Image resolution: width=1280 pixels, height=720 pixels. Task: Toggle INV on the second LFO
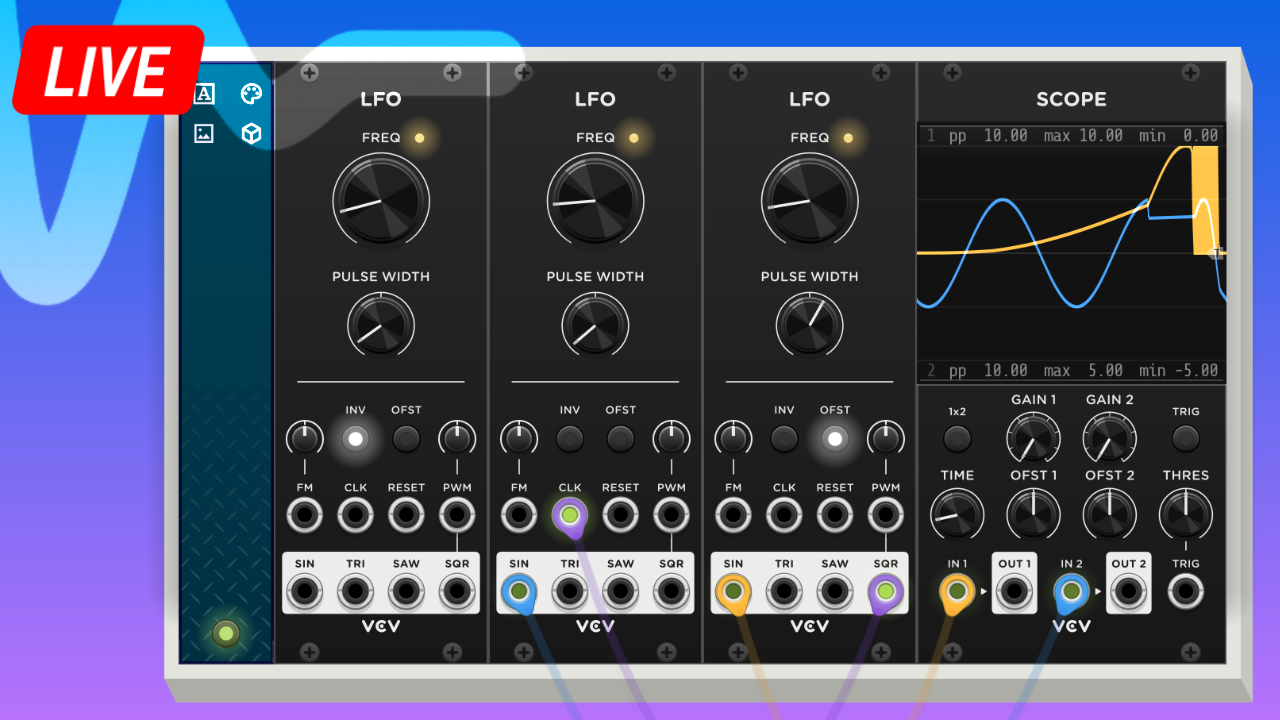[x=570, y=438]
